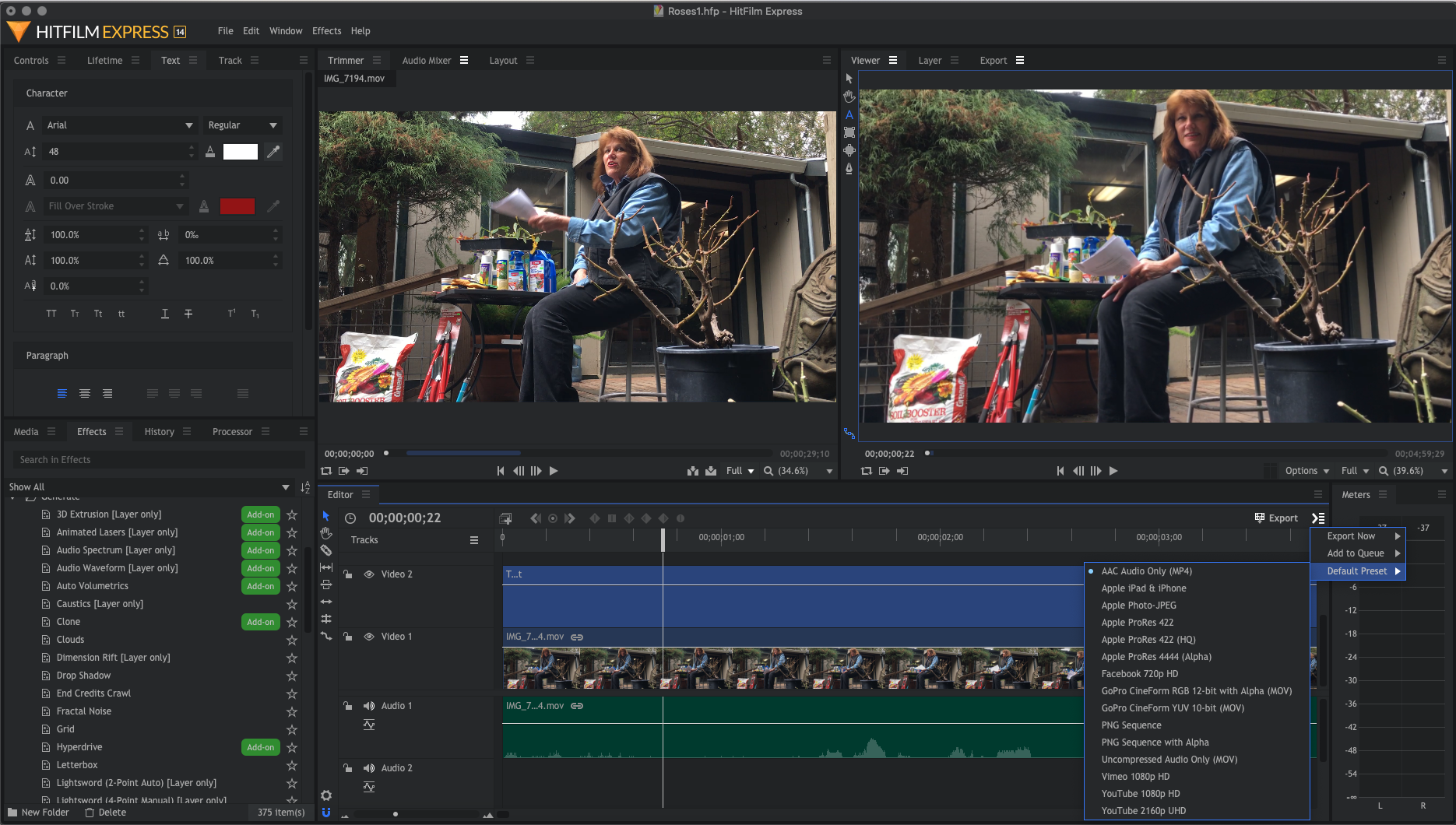Mute the Audio 2 track
The width and height of the screenshot is (1456, 825).
coord(369,768)
